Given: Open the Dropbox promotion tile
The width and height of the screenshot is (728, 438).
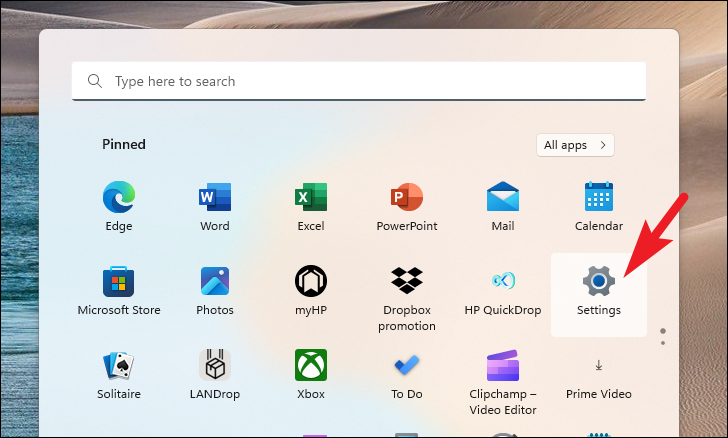Looking at the screenshot, I should tap(407, 297).
